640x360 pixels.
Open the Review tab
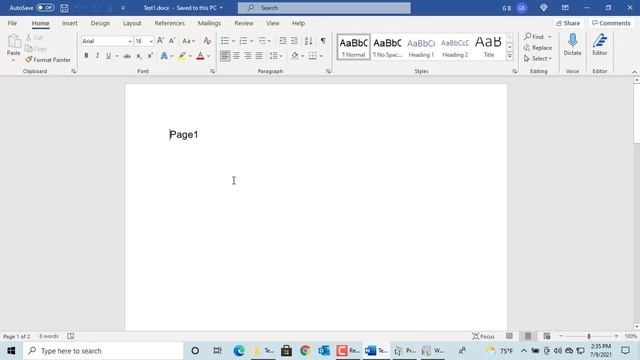click(244, 23)
